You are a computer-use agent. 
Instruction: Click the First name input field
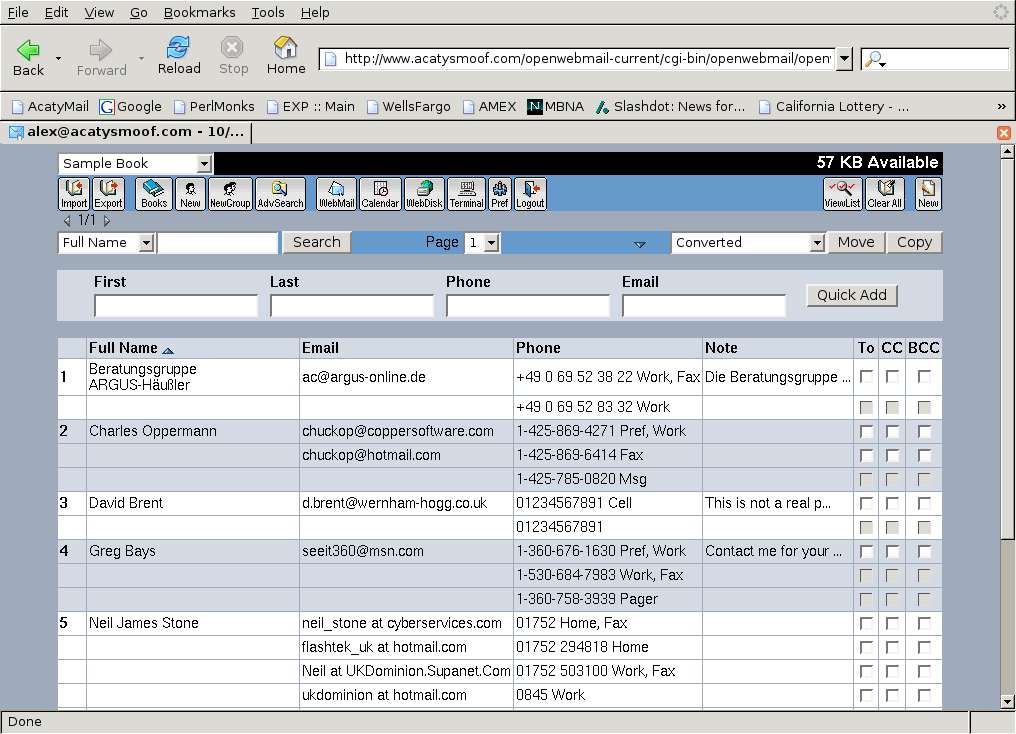[176, 306]
